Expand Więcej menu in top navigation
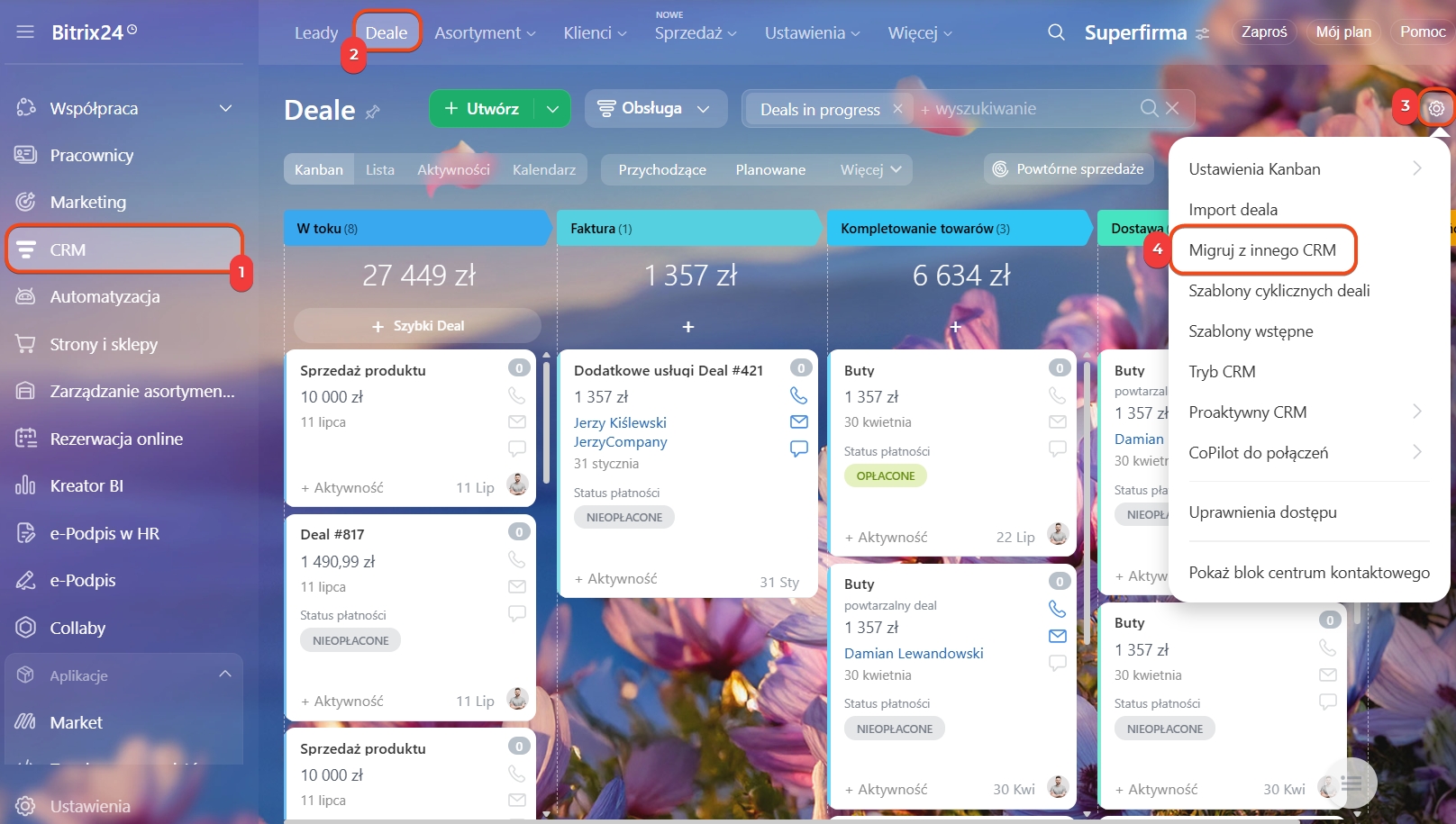This screenshot has height=824, width=1456. click(920, 32)
